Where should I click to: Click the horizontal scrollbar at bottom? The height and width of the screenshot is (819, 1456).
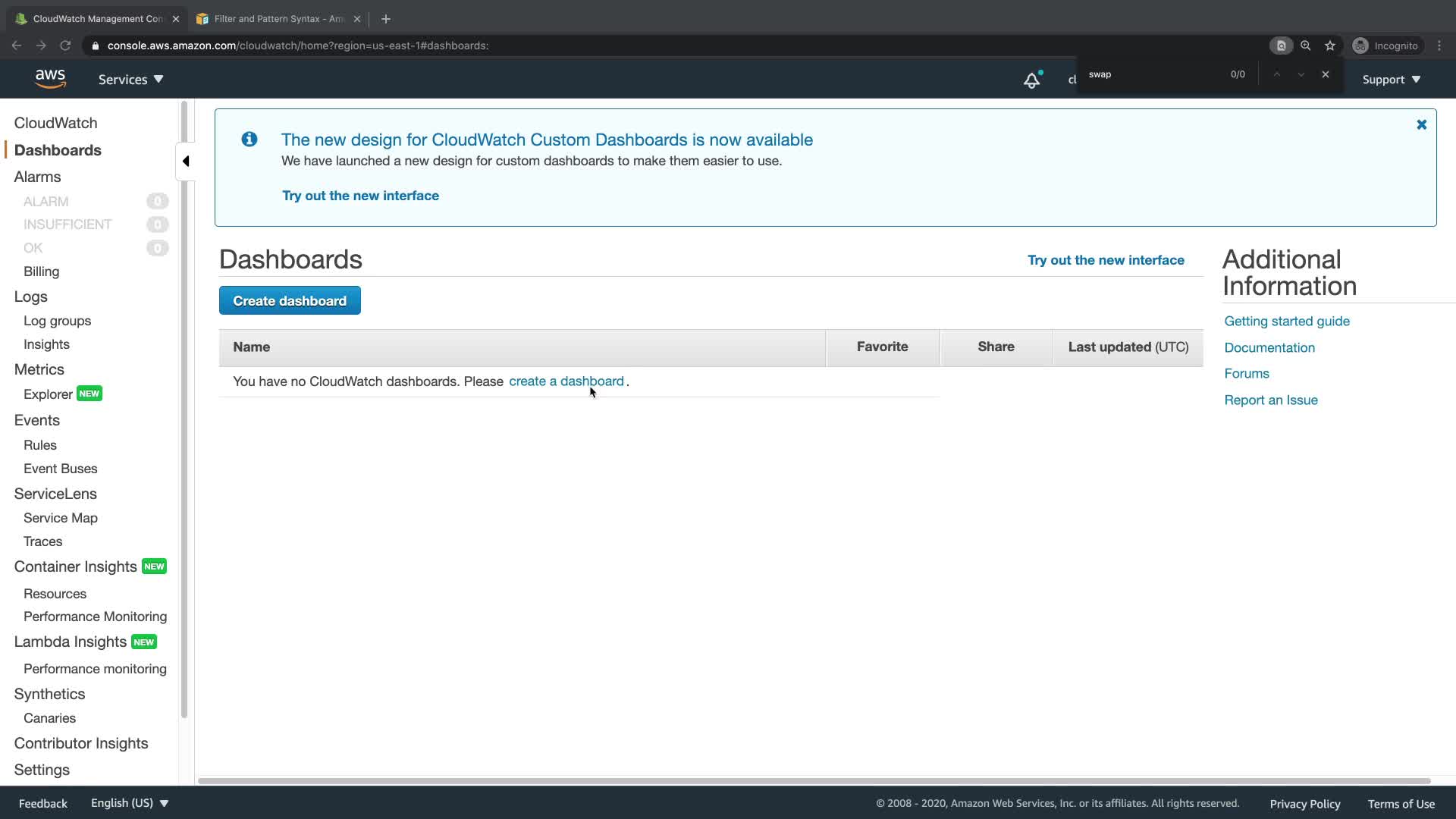point(813,780)
